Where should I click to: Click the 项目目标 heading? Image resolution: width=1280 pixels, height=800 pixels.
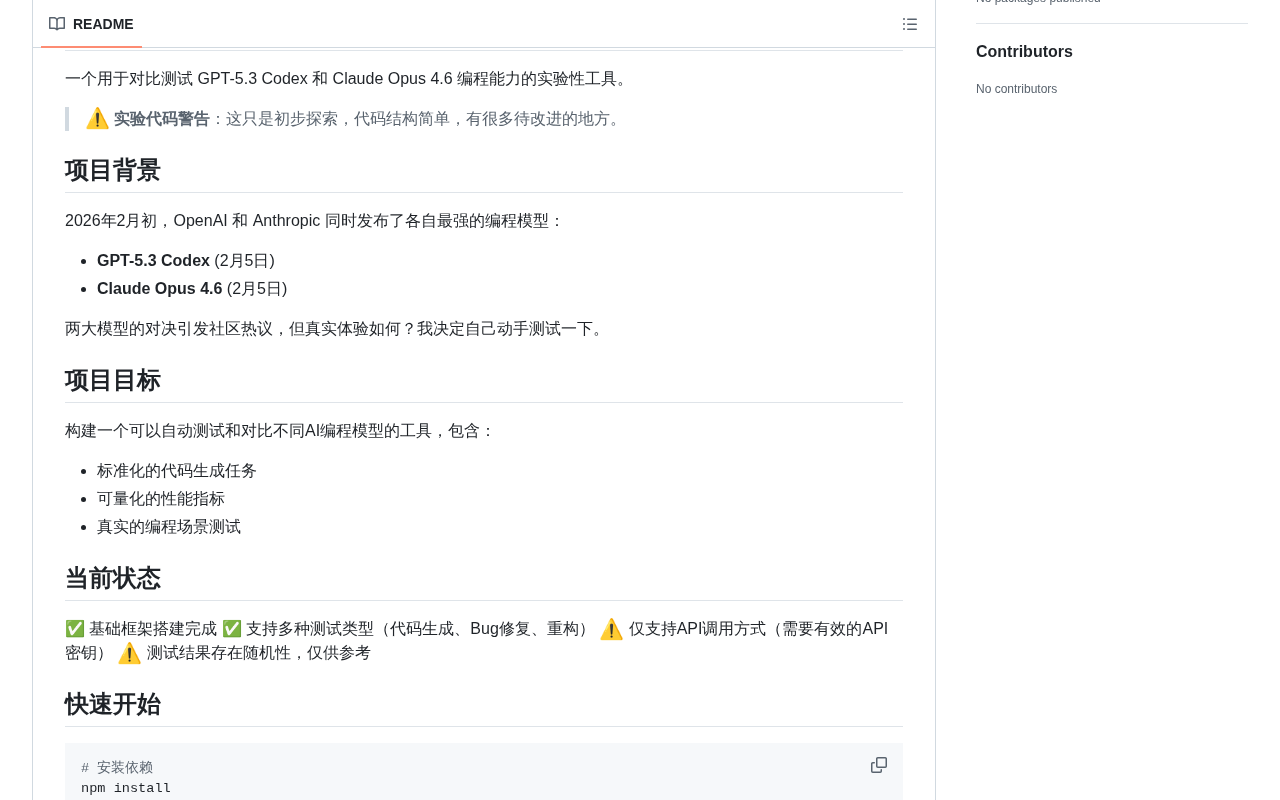point(113,380)
